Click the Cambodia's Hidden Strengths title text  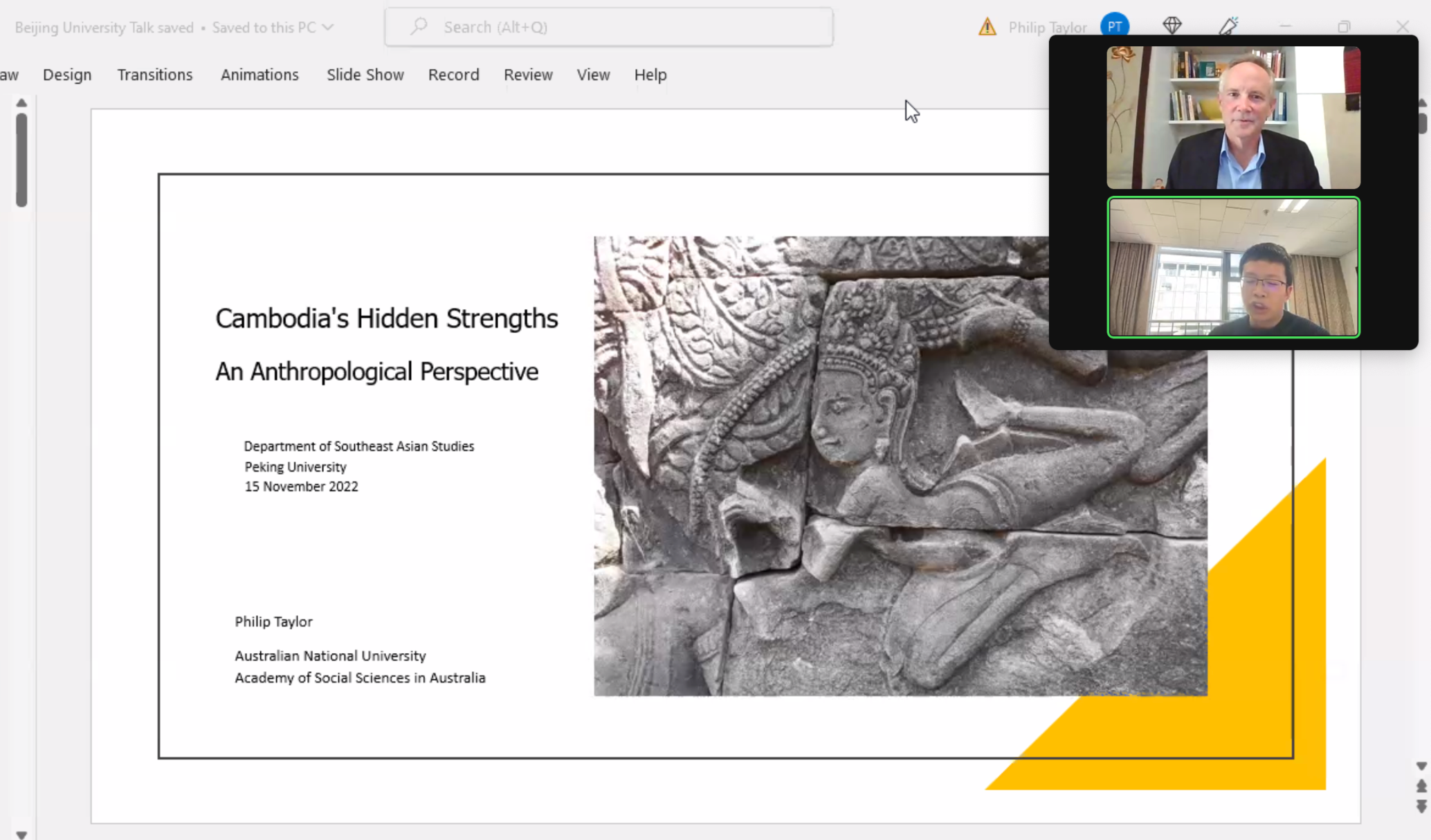[x=386, y=318]
